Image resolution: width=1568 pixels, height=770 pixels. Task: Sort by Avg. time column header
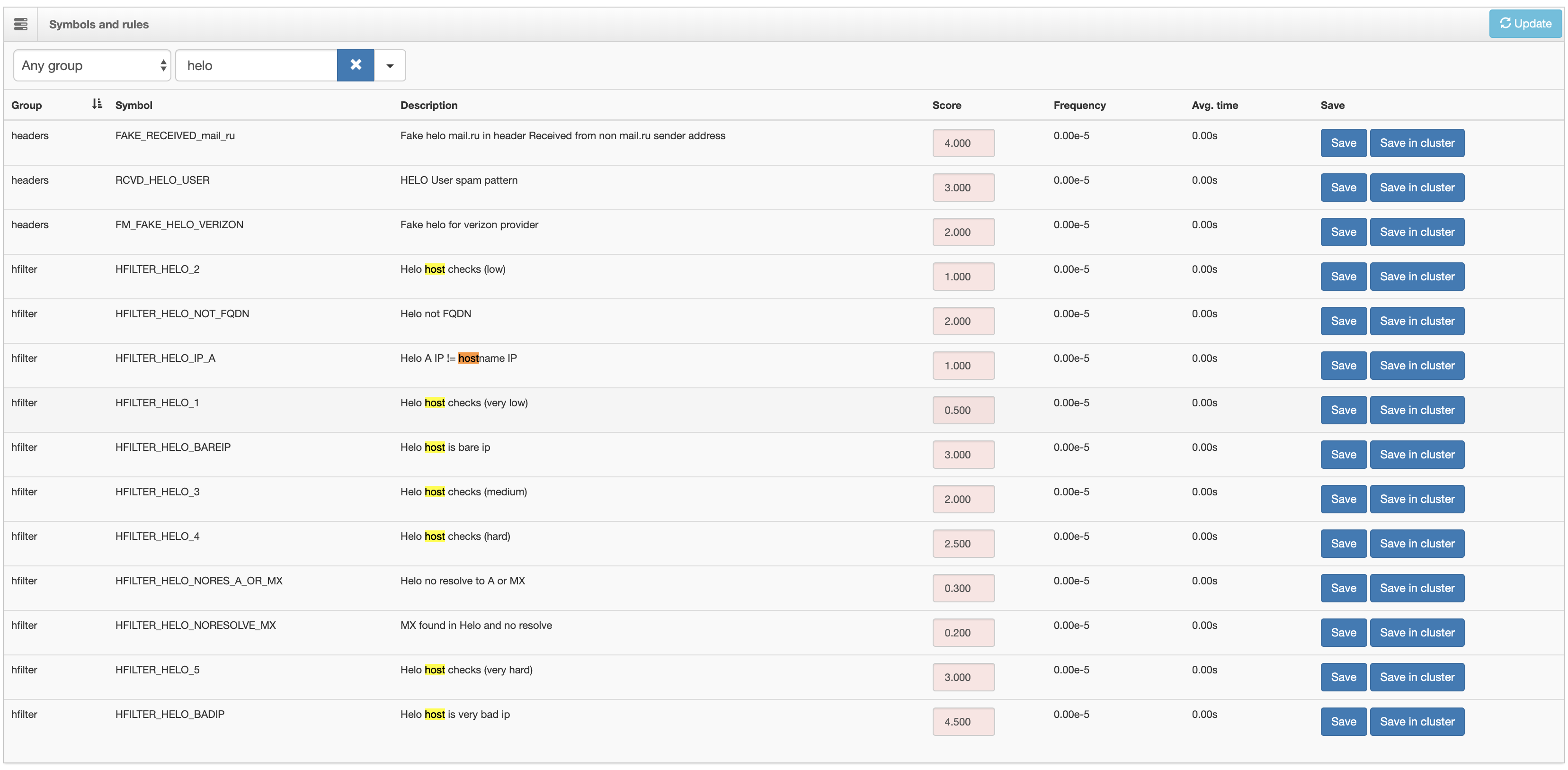1214,105
